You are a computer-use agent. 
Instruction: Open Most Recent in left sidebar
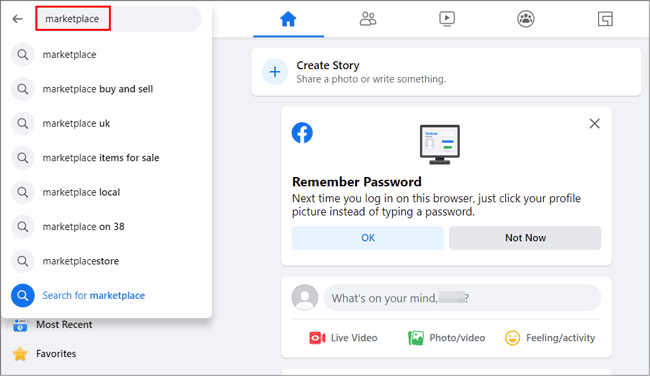(64, 325)
